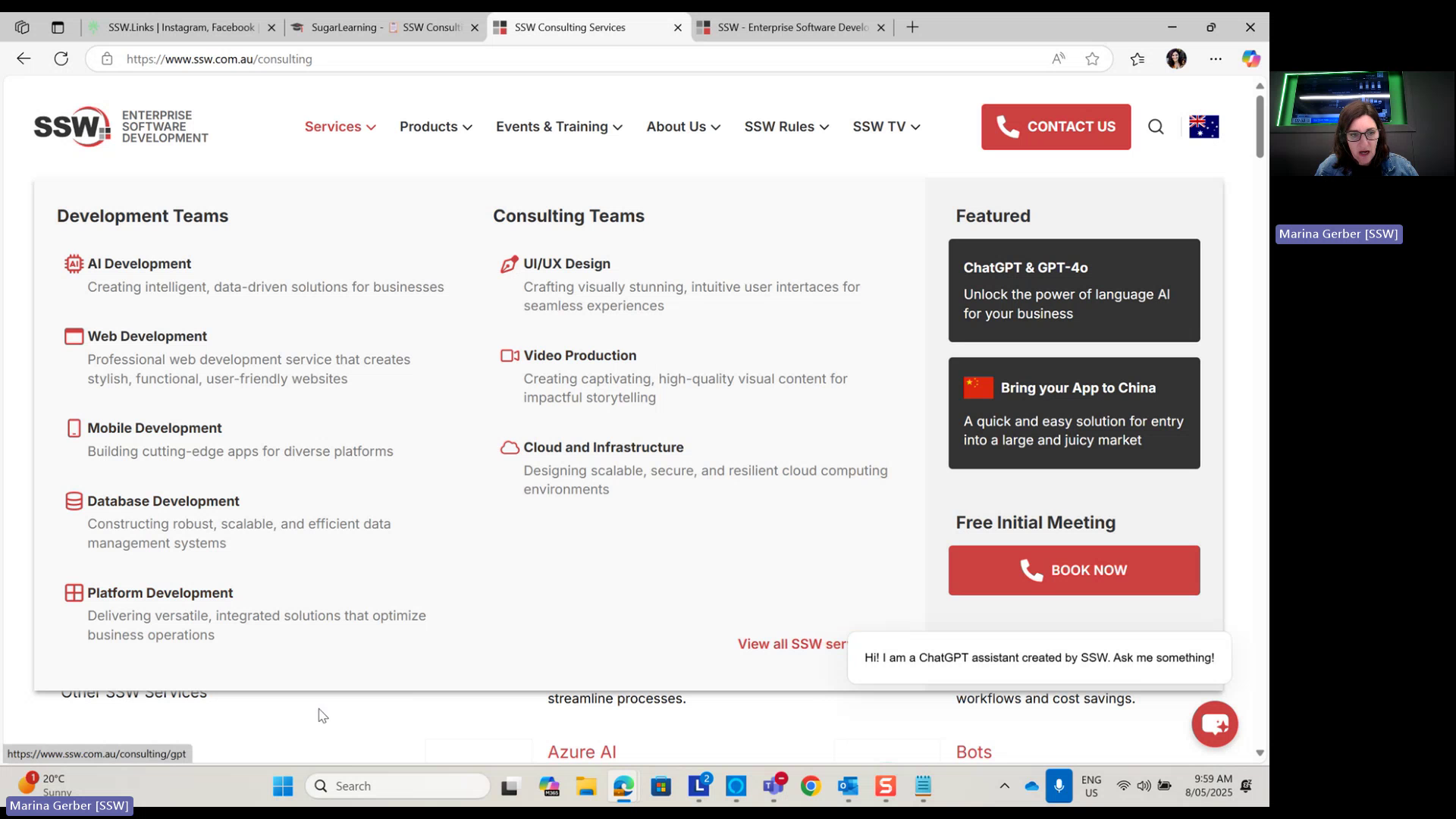The width and height of the screenshot is (1456, 819).
Task: Open Copilot in browser toolbar
Action: tap(1250, 58)
